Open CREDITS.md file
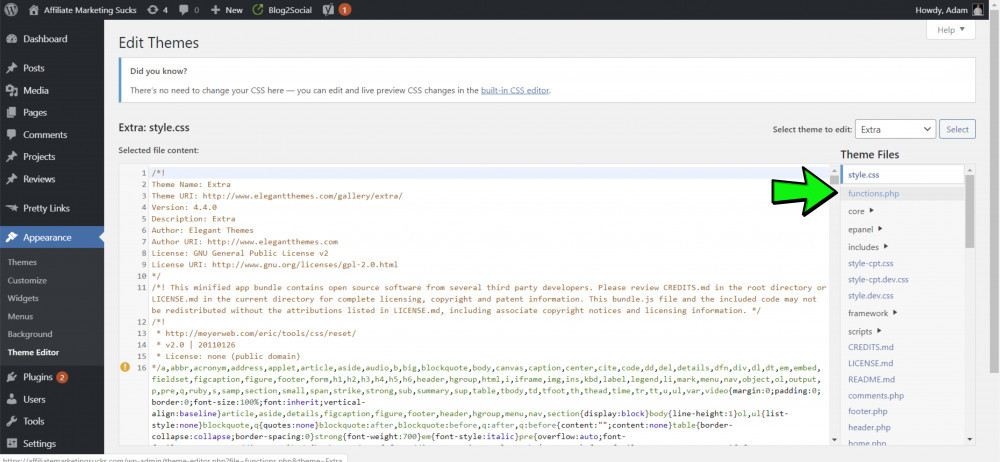Viewport: 1000px width, 462px height. coord(871,347)
